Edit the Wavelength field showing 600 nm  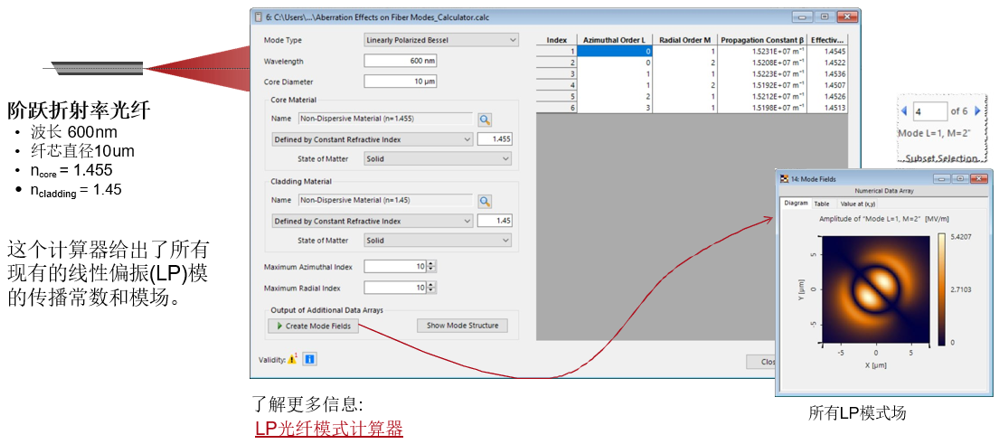point(401,61)
